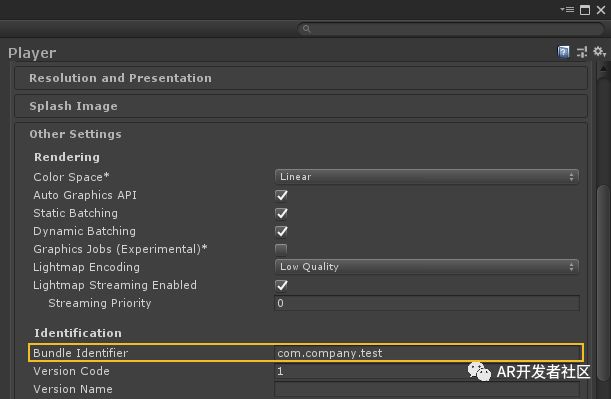Disable Auto Graphics API checkbox
Screen dimensions: 611x399
point(281,195)
